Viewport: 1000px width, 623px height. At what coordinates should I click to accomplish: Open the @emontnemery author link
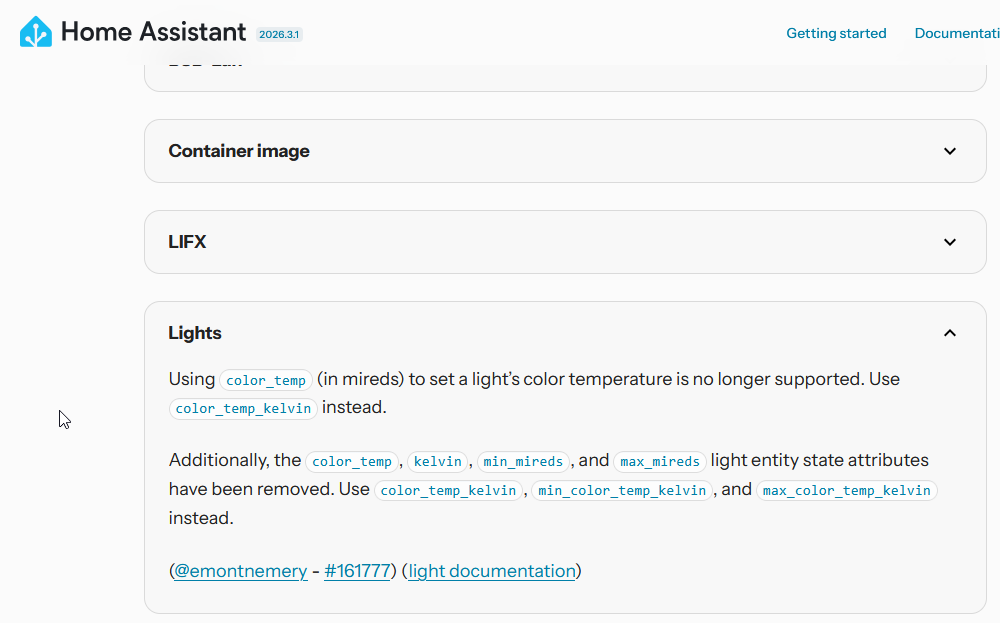(240, 571)
